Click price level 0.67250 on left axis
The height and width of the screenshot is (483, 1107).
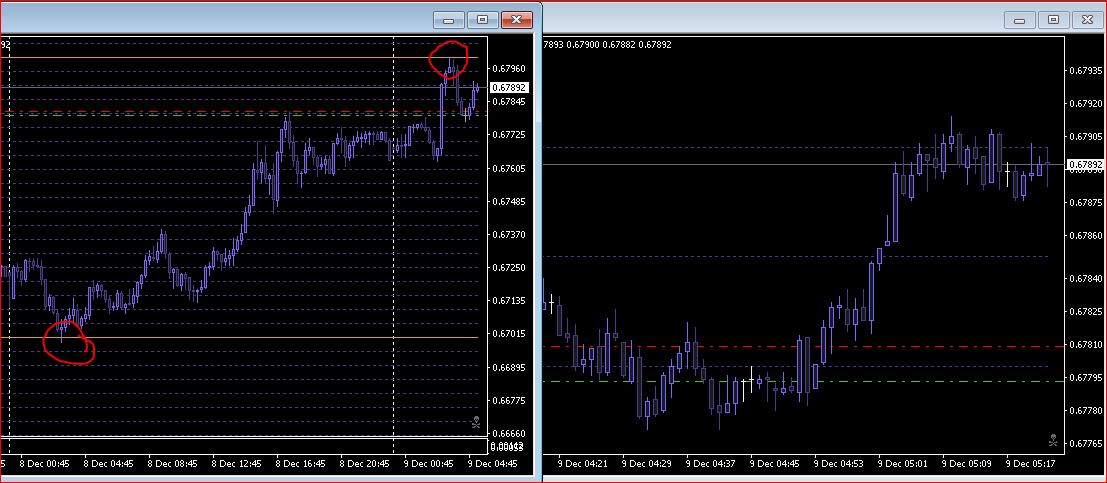point(508,268)
